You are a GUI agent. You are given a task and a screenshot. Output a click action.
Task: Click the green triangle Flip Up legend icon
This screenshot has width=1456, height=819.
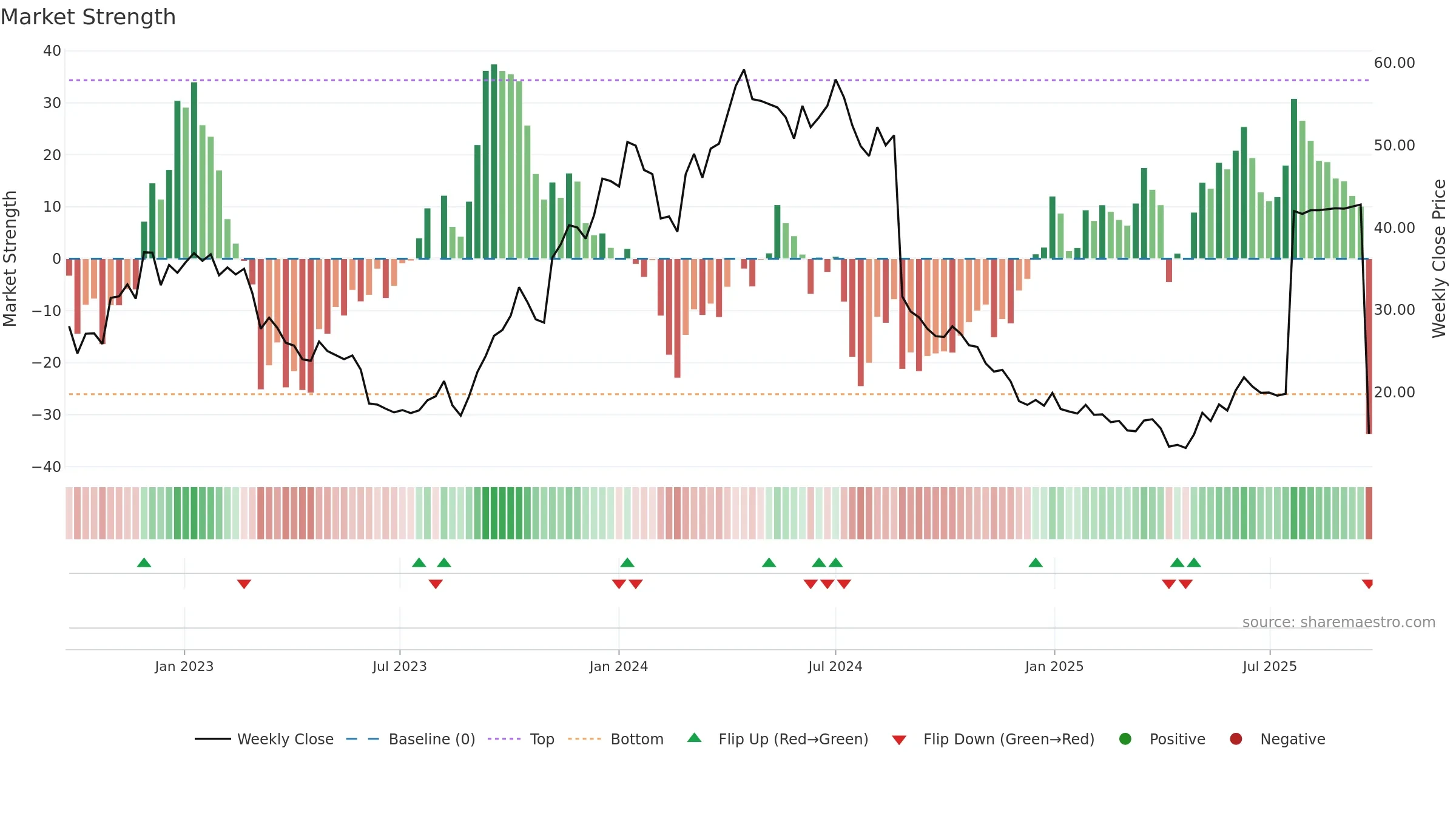tap(695, 738)
